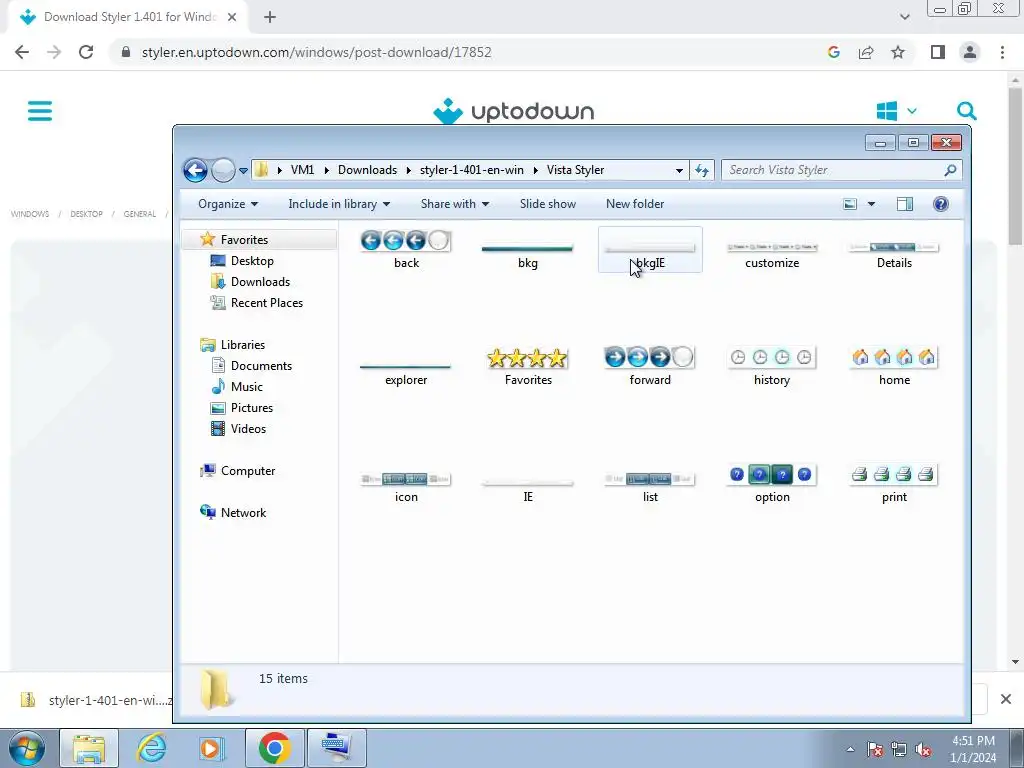Viewport: 1024px width, 768px height.
Task: Toggle the preview pane
Action: point(904,204)
